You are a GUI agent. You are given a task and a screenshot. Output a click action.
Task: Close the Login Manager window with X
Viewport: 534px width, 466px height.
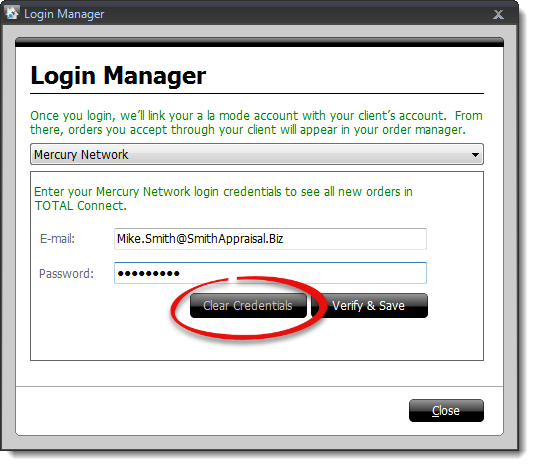pos(498,15)
